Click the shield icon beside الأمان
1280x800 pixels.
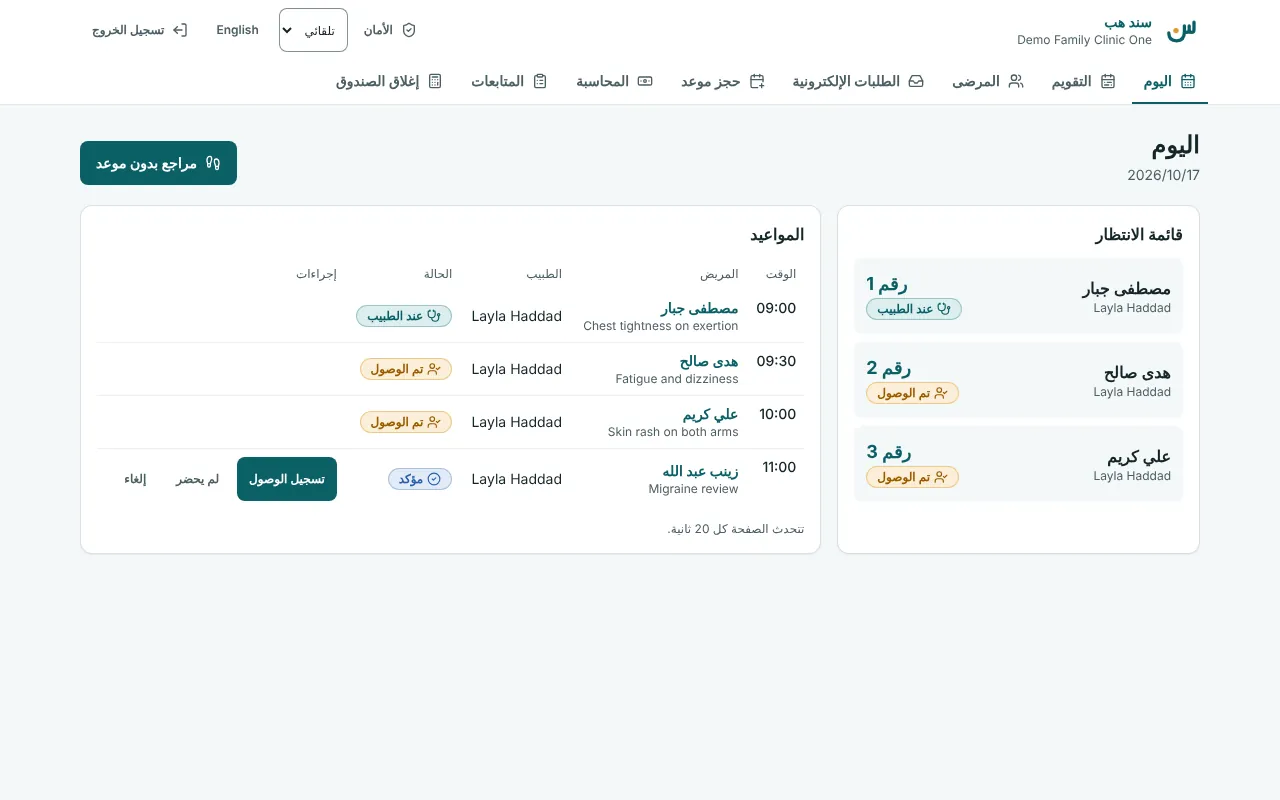point(409,30)
